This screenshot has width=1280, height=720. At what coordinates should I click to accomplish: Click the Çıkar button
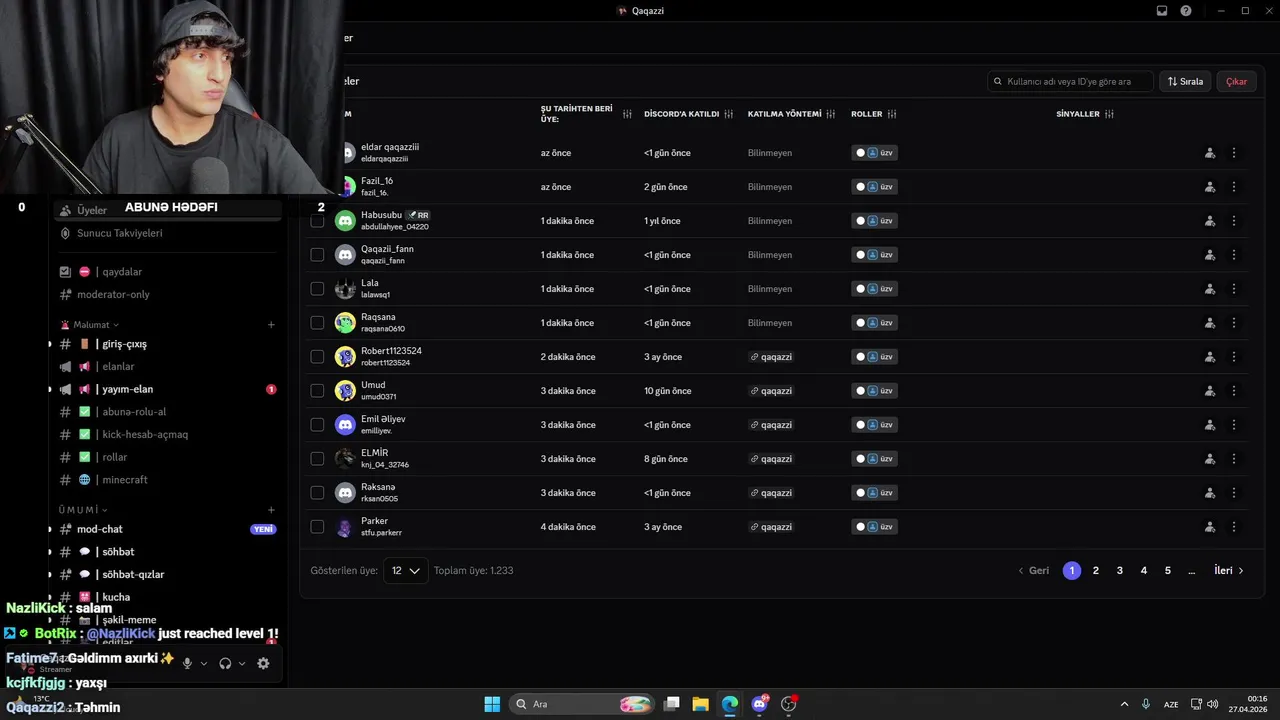(x=1237, y=81)
